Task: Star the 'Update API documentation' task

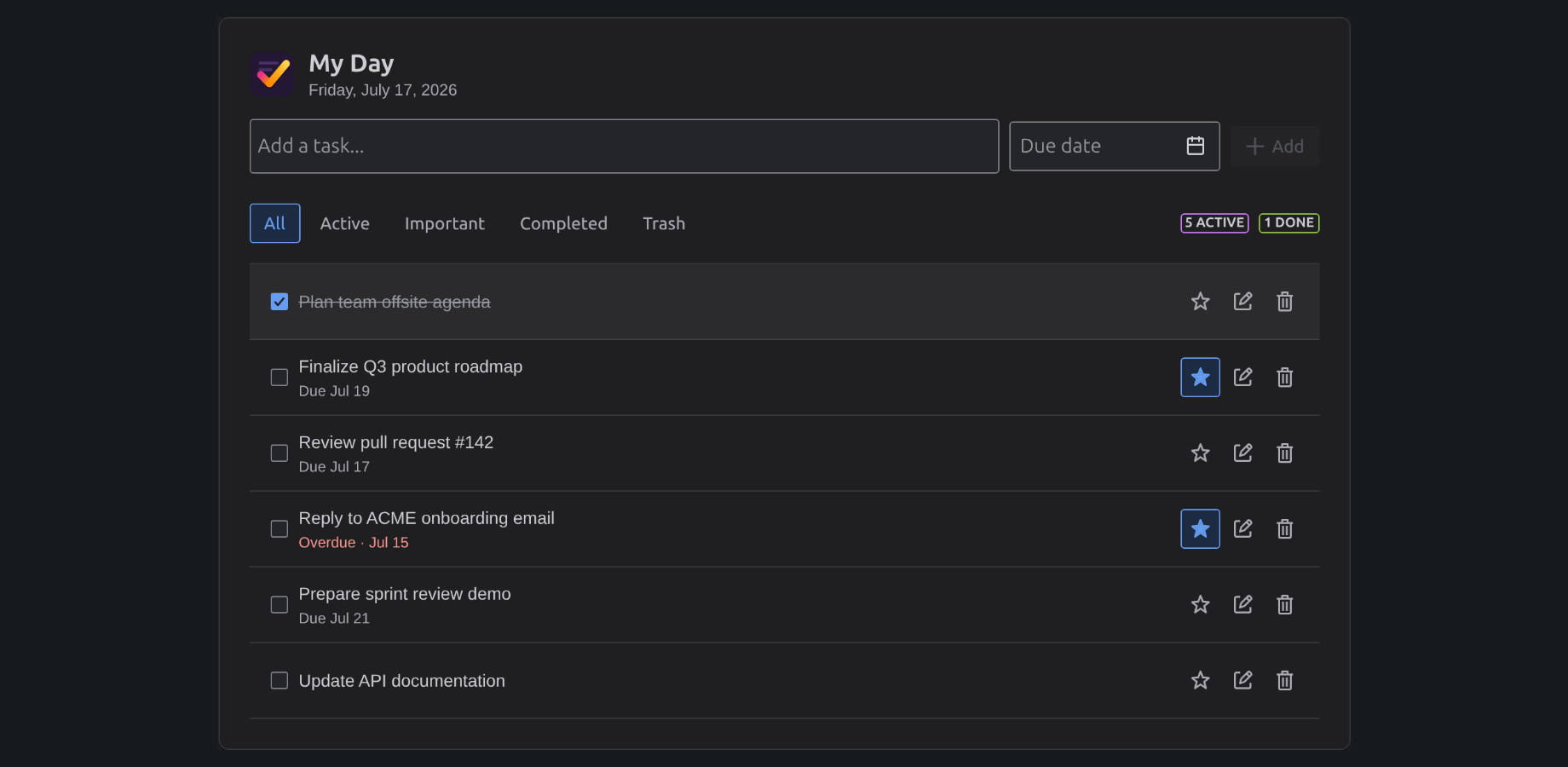Action: [1200, 681]
